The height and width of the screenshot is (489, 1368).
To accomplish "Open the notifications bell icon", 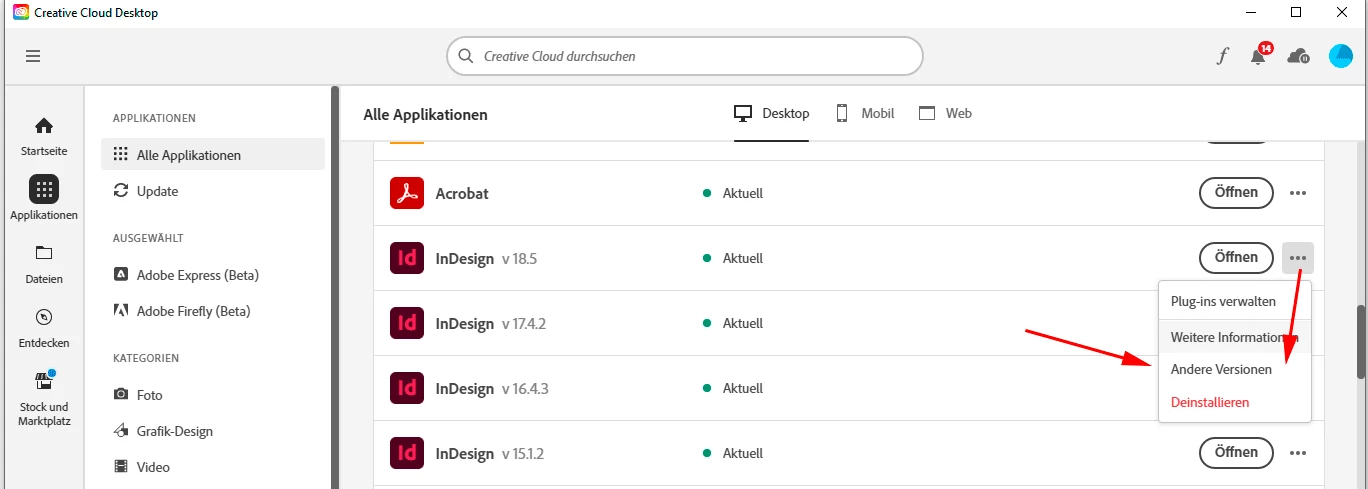I will point(1259,55).
